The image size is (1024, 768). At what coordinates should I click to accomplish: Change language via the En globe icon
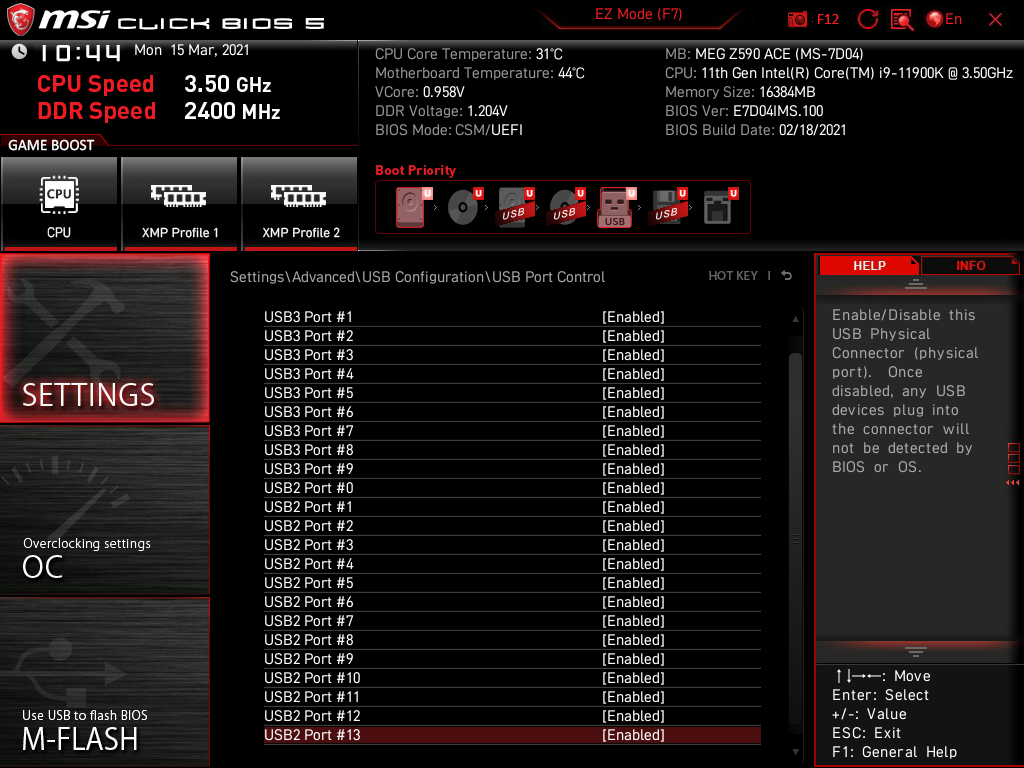coord(944,19)
